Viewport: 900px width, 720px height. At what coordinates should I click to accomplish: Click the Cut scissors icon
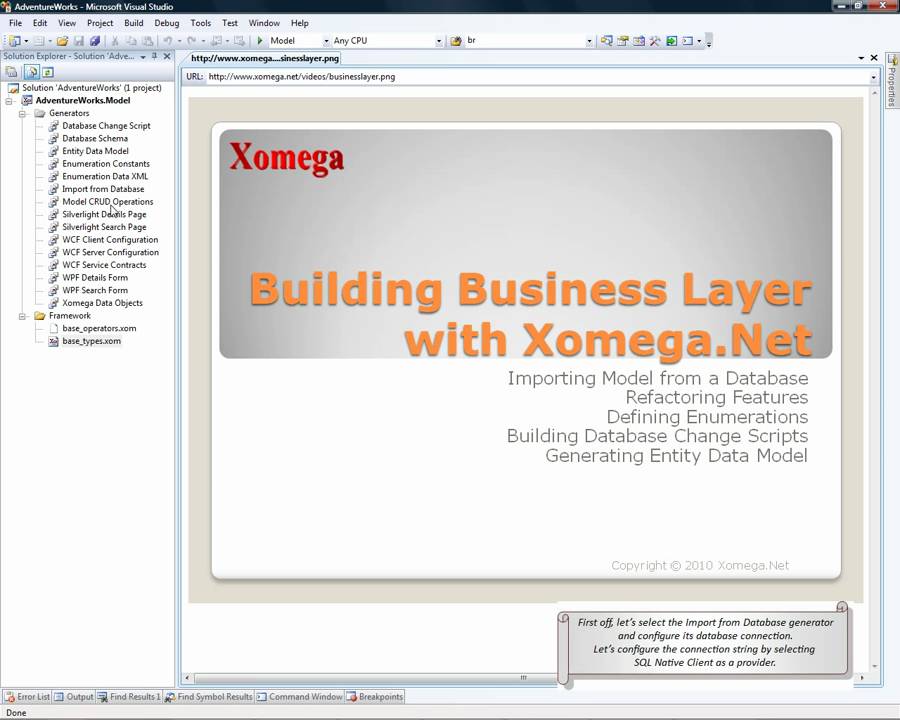pyautogui.click(x=115, y=41)
